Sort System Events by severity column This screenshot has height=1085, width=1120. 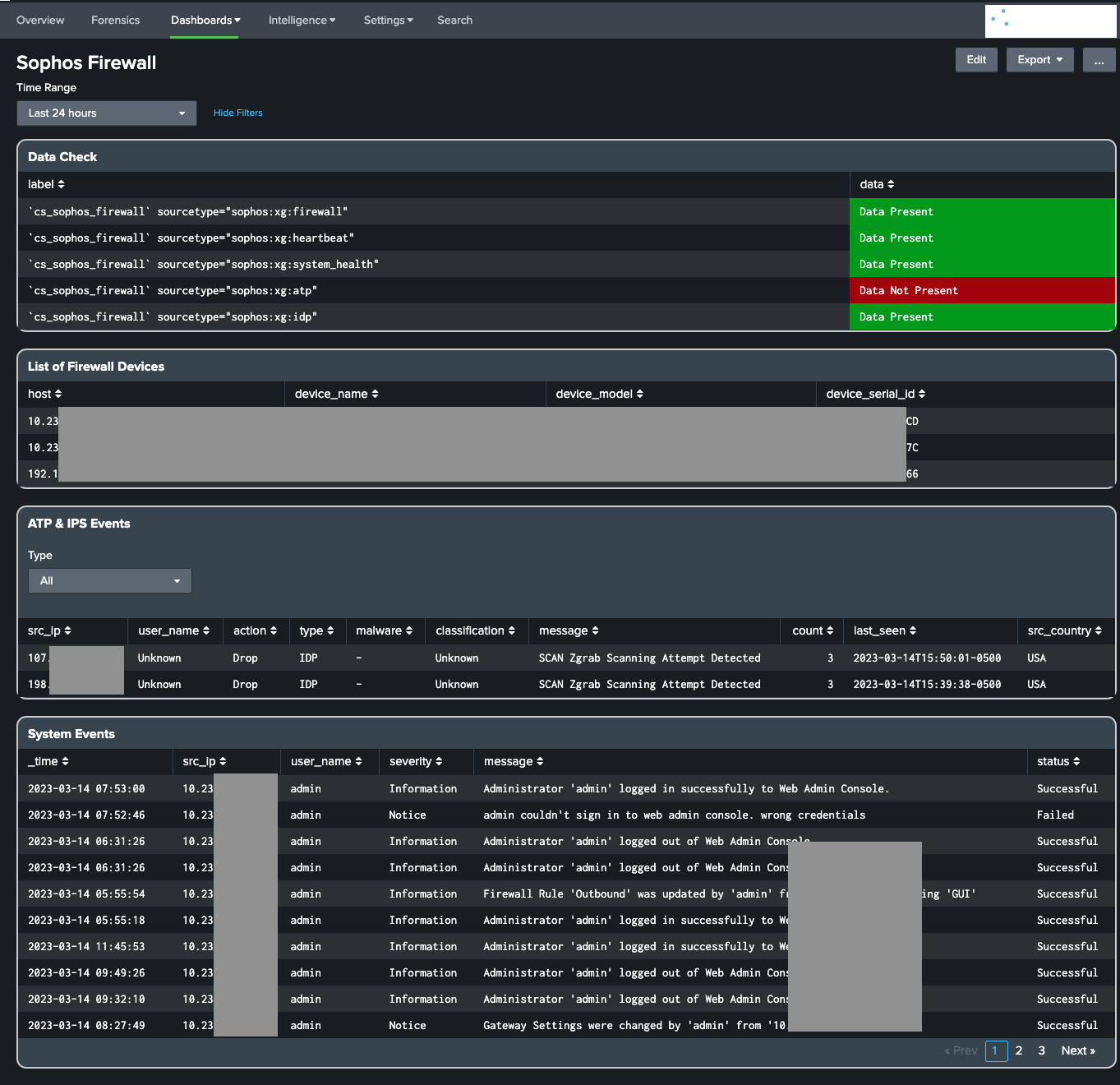pyautogui.click(x=416, y=761)
